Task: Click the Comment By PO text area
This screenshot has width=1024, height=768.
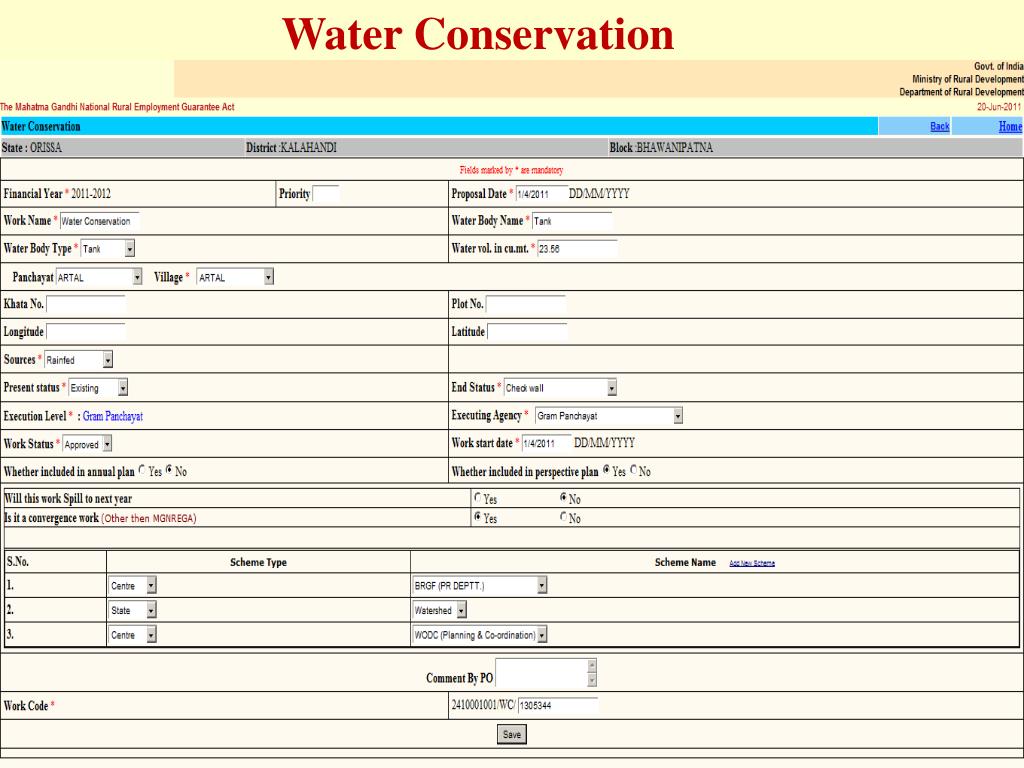Action: pyautogui.click(x=546, y=673)
